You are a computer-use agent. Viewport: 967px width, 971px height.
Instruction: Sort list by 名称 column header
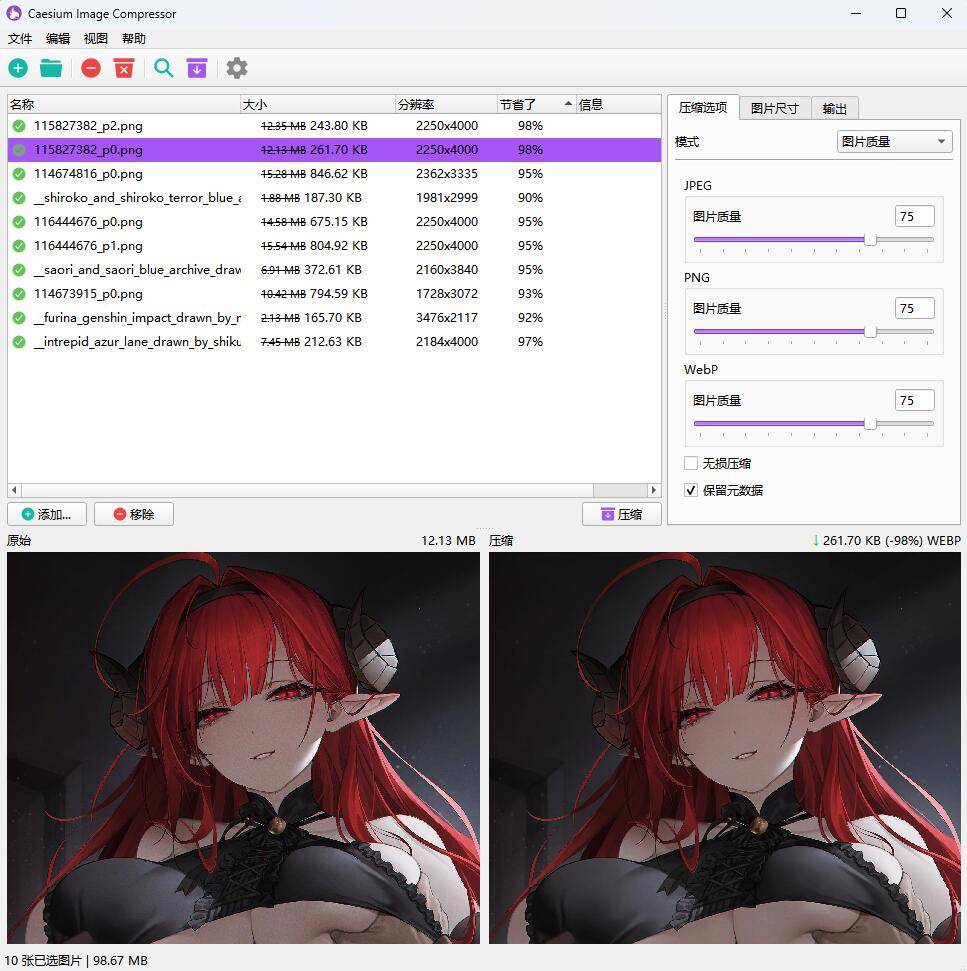tap(124, 105)
